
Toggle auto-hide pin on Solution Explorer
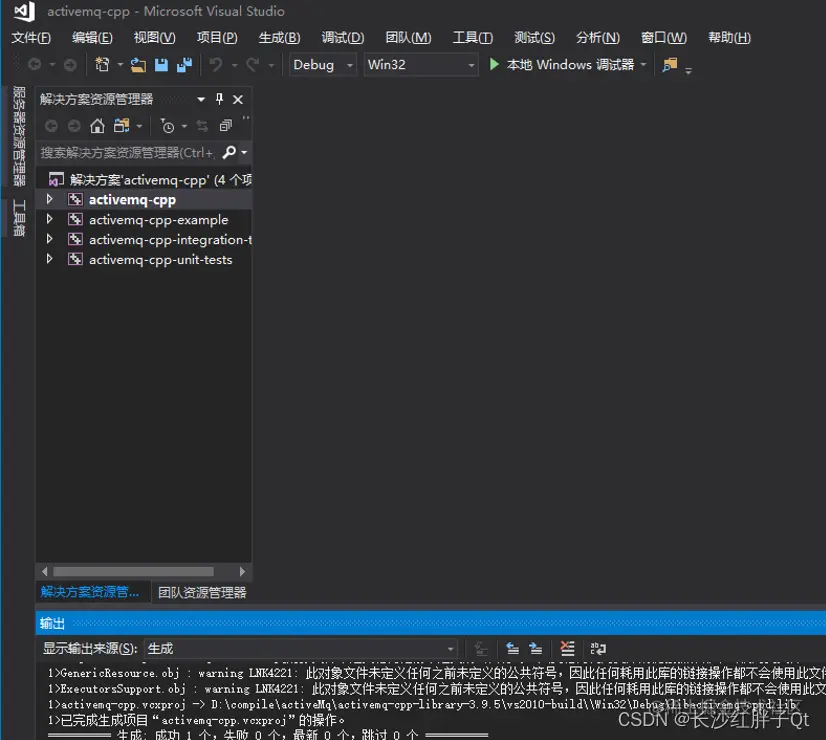220,99
